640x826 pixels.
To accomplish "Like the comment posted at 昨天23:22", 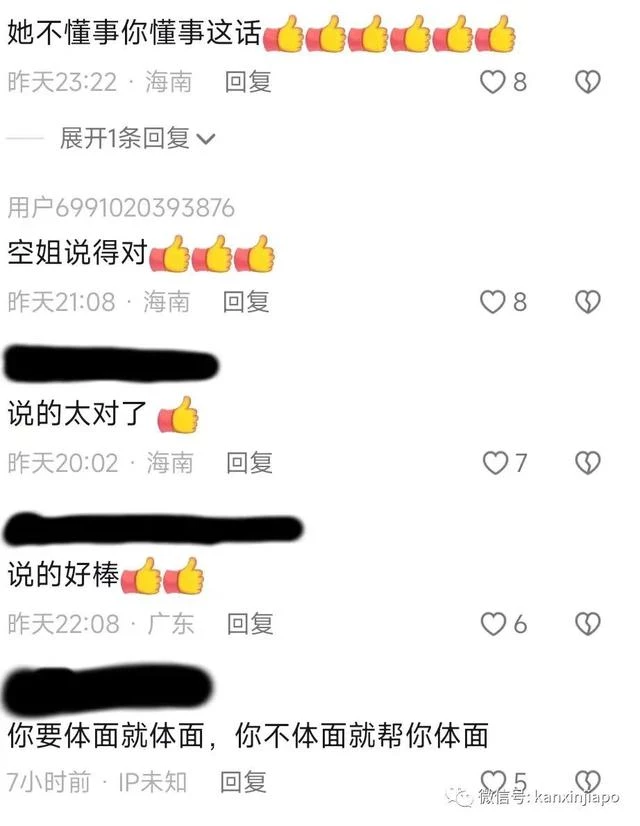I will [493, 82].
